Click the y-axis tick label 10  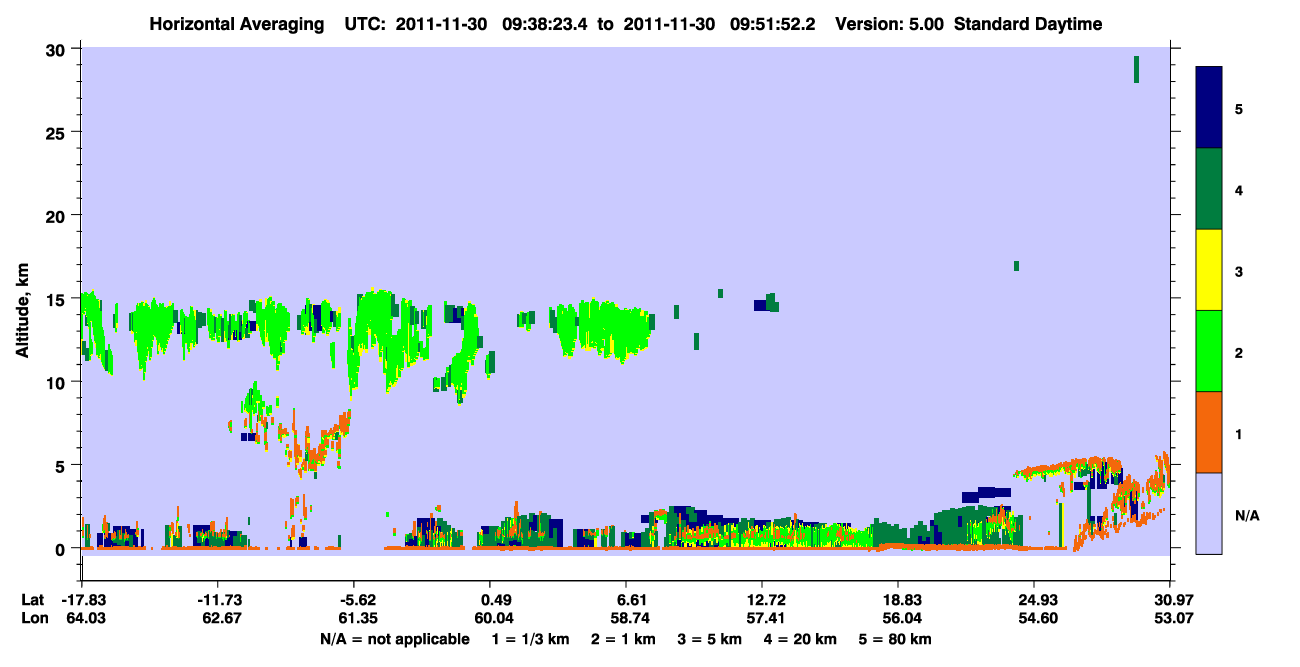point(57,382)
